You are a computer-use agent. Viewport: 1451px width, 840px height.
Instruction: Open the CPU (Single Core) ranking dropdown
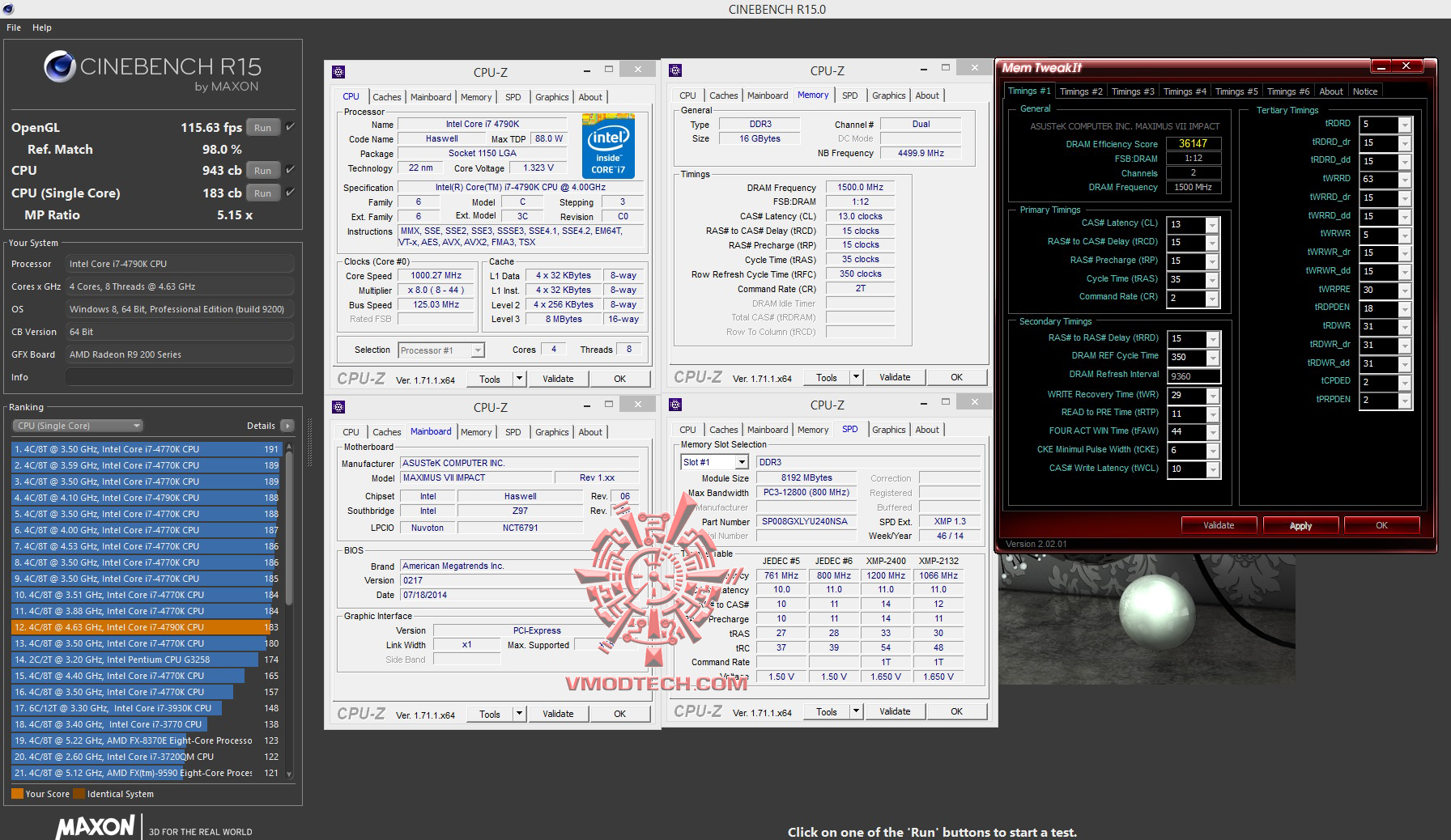click(78, 426)
